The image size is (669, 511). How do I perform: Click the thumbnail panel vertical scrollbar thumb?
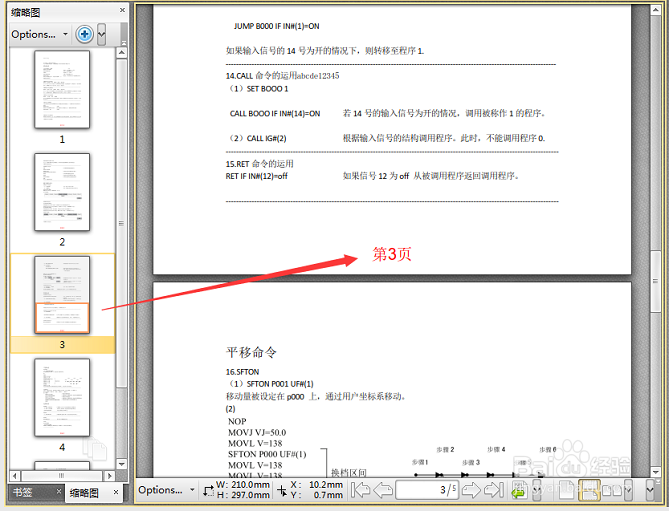pos(122,223)
